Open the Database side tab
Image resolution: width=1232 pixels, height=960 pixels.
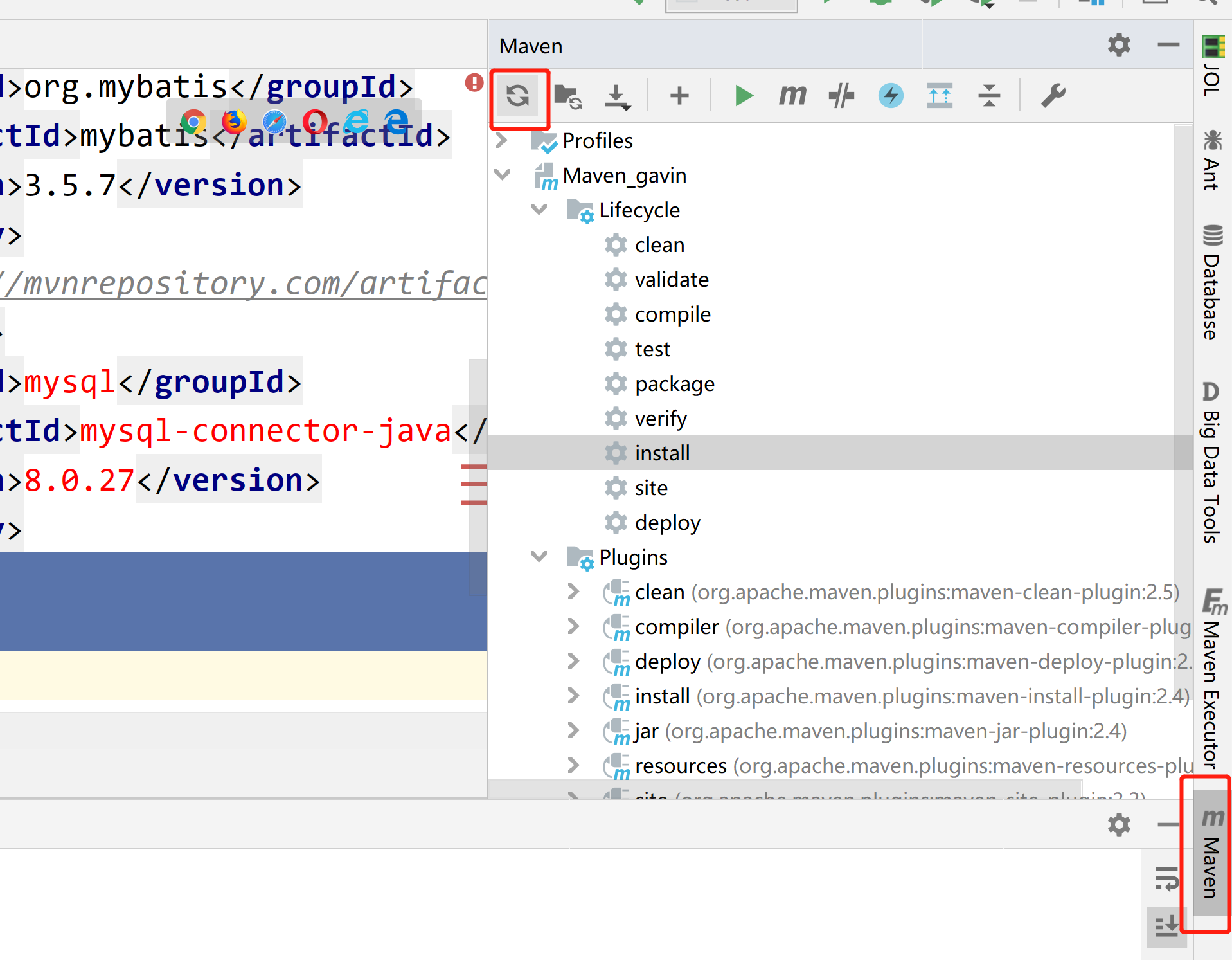[1212, 282]
